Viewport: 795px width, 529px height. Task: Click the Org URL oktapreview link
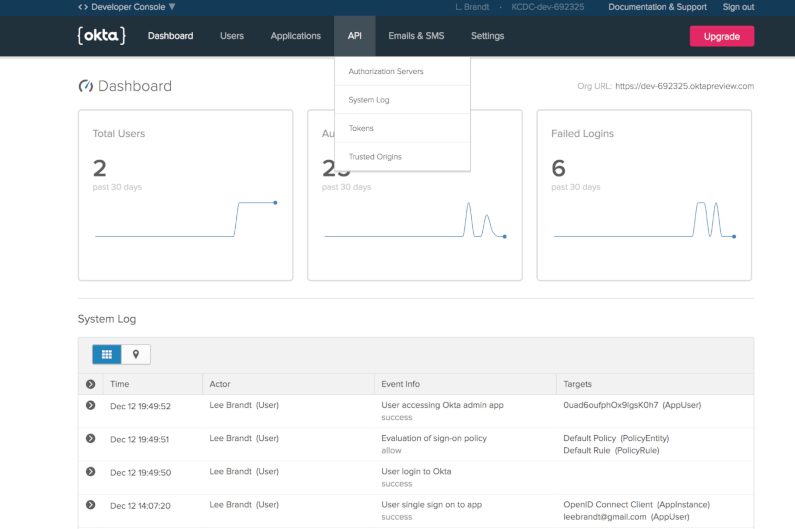684,86
